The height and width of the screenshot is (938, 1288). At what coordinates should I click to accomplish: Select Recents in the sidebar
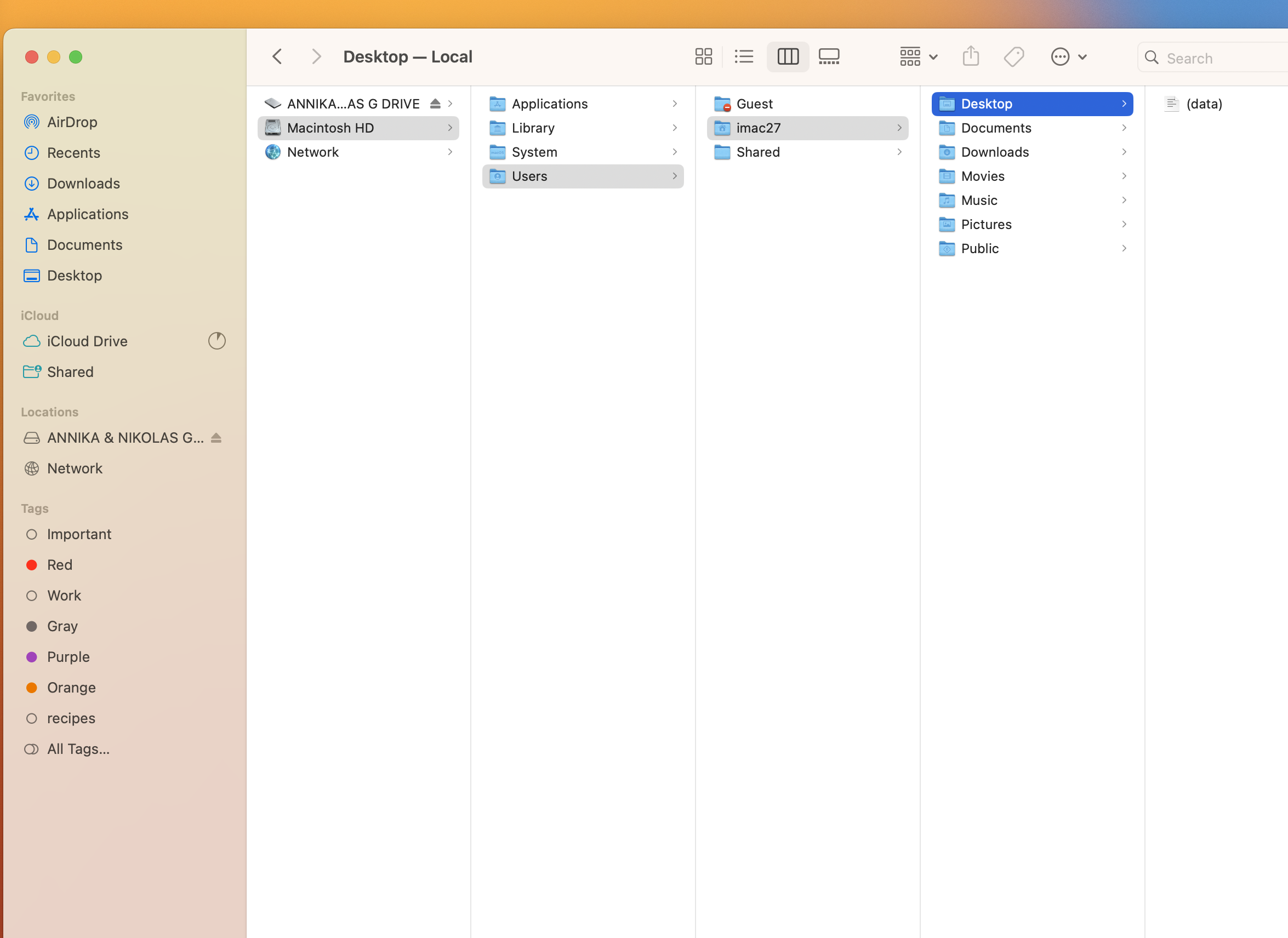click(73, 153)
